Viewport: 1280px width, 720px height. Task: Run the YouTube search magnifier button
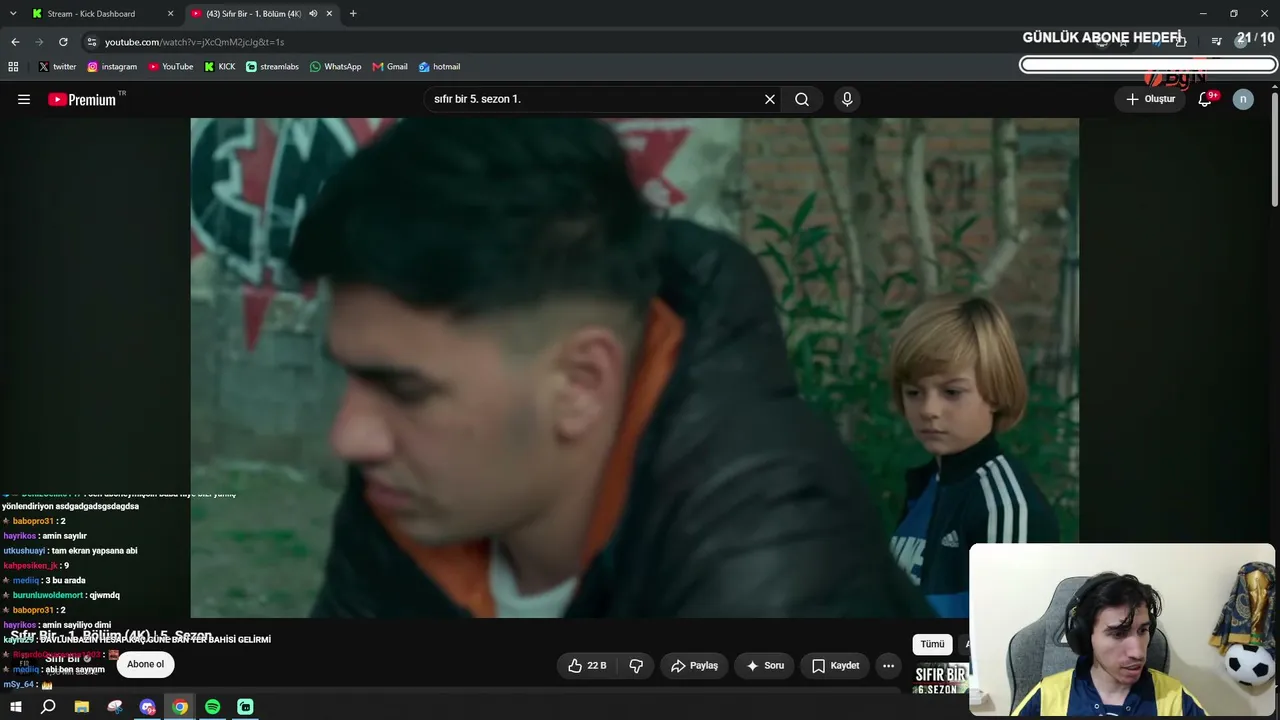point(802,99)
